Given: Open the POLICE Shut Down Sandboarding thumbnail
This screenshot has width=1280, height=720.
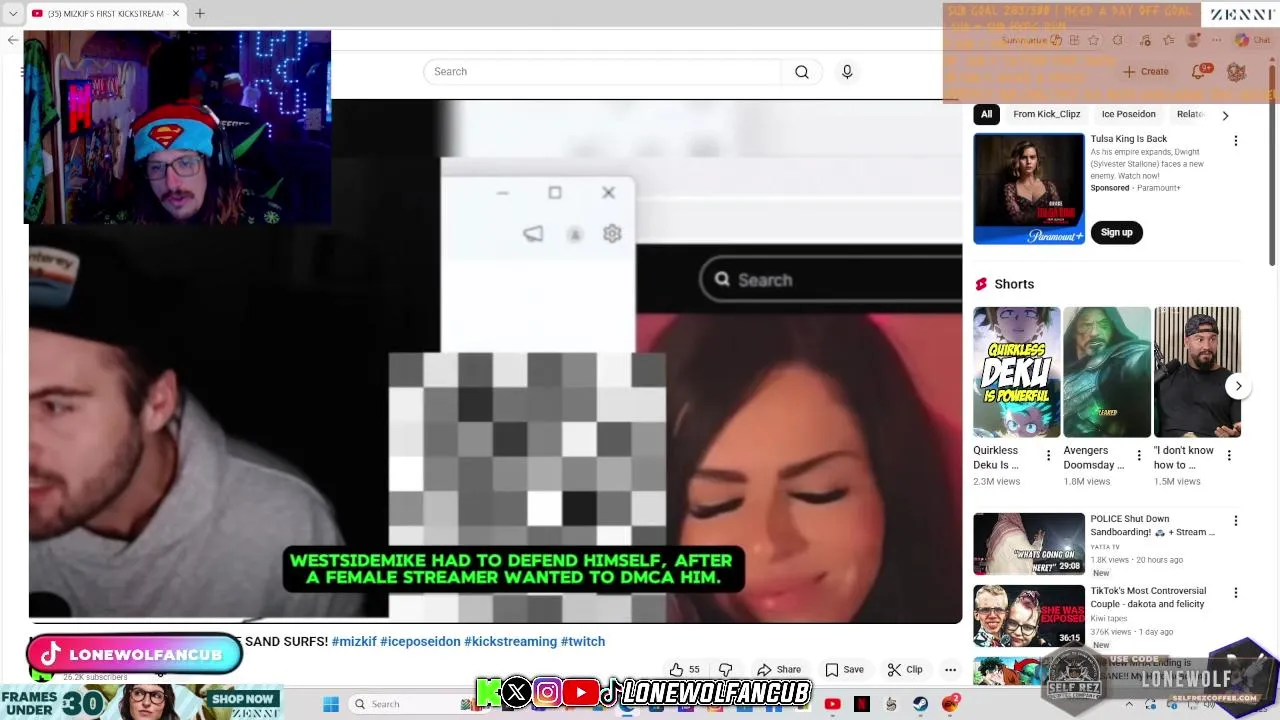Looking at the screenshot, I should (1029, 544).
